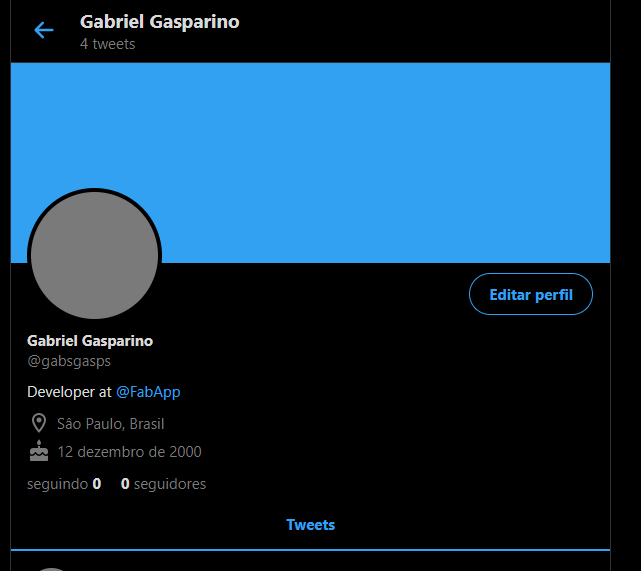Click the header title Gabriel Gasparino
The height and width of the screenshot is (571, 641).
point(159,22)
